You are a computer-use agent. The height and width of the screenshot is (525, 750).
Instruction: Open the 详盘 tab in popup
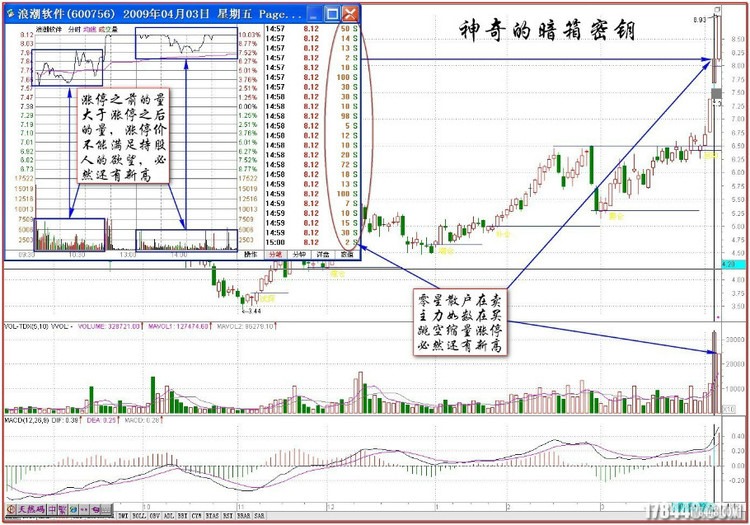click(x=323, y=255)
